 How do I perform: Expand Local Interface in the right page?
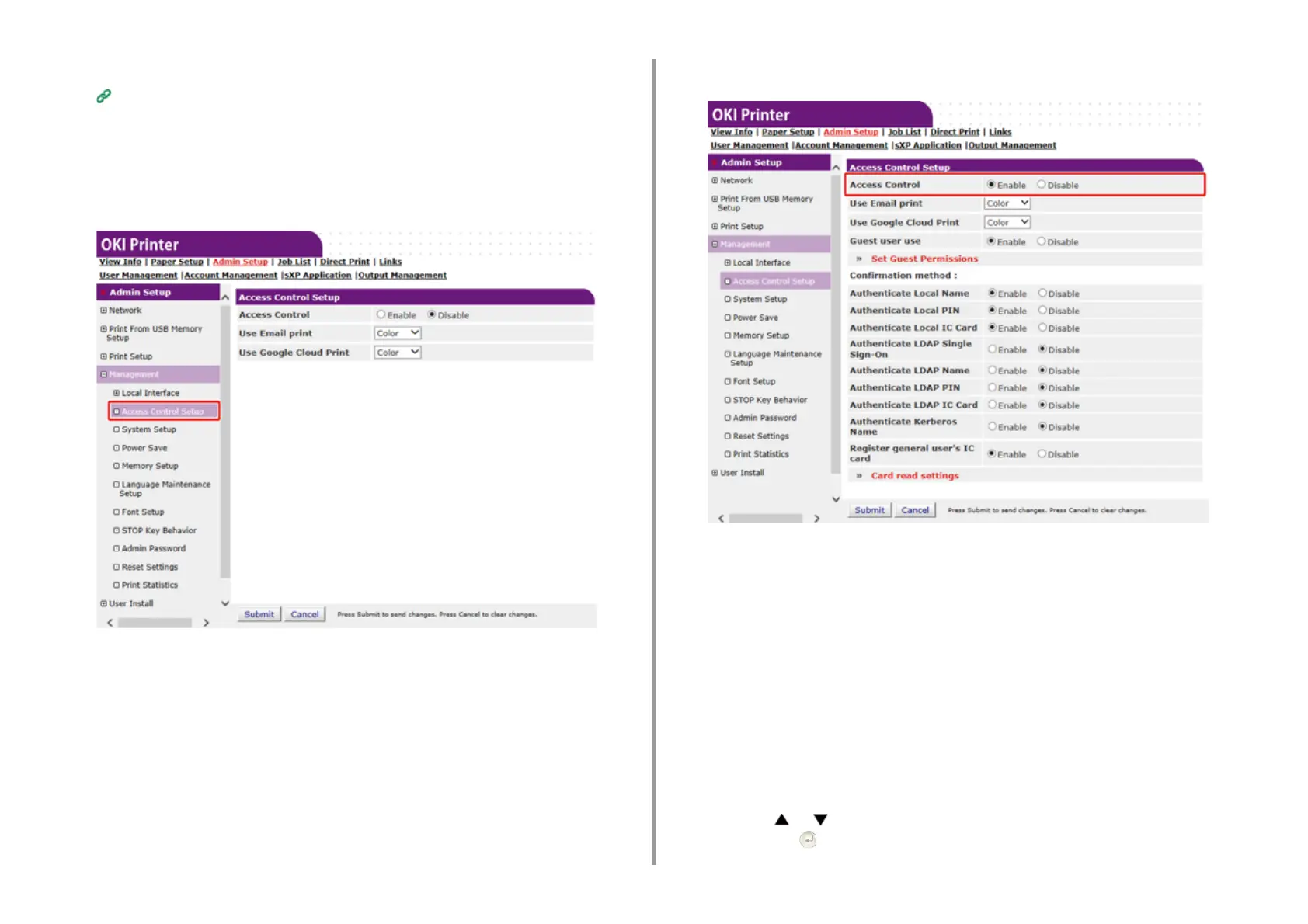pyautogui.click(x=728, y=263)
